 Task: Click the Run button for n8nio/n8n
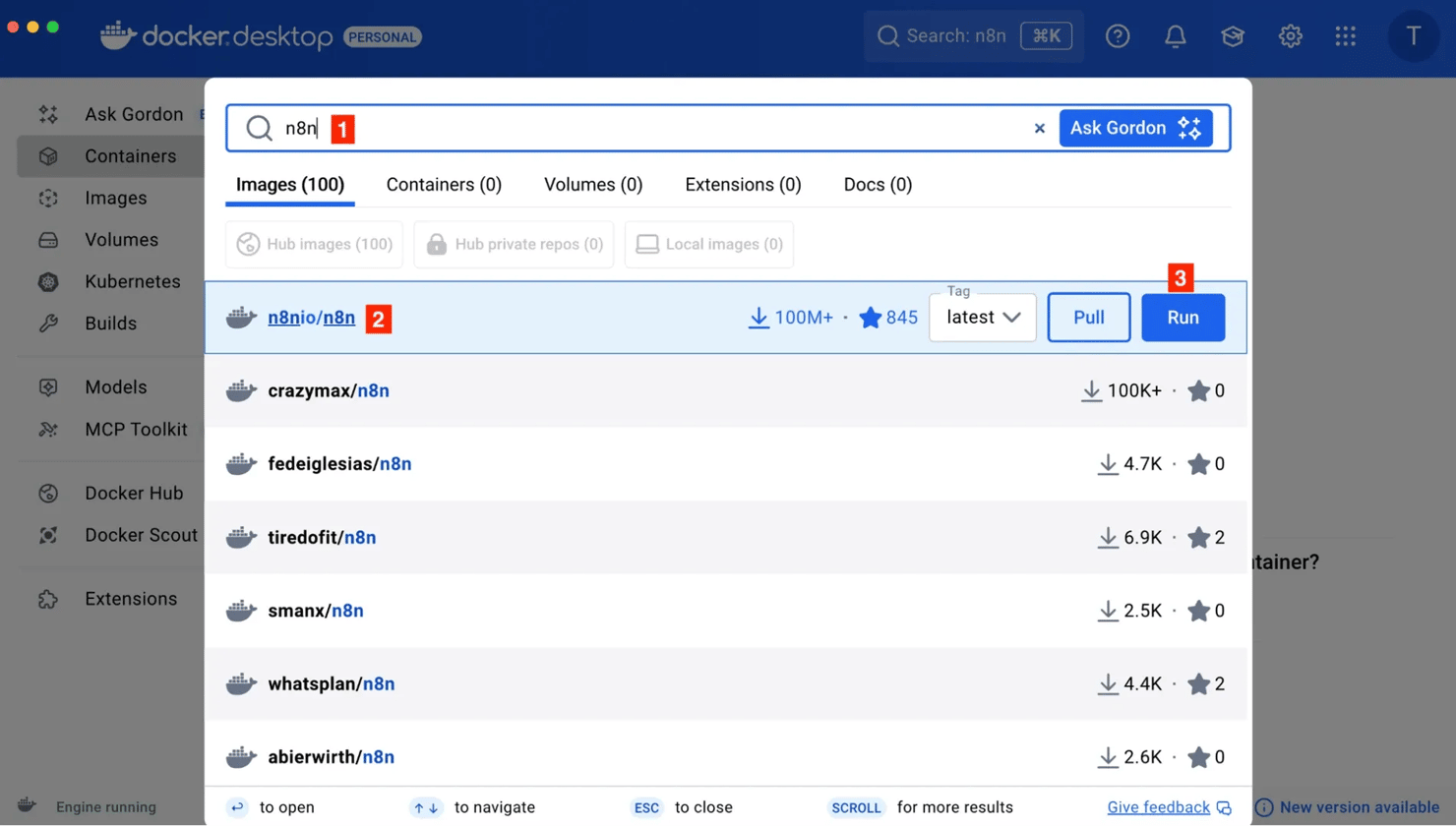point(1183,318)
